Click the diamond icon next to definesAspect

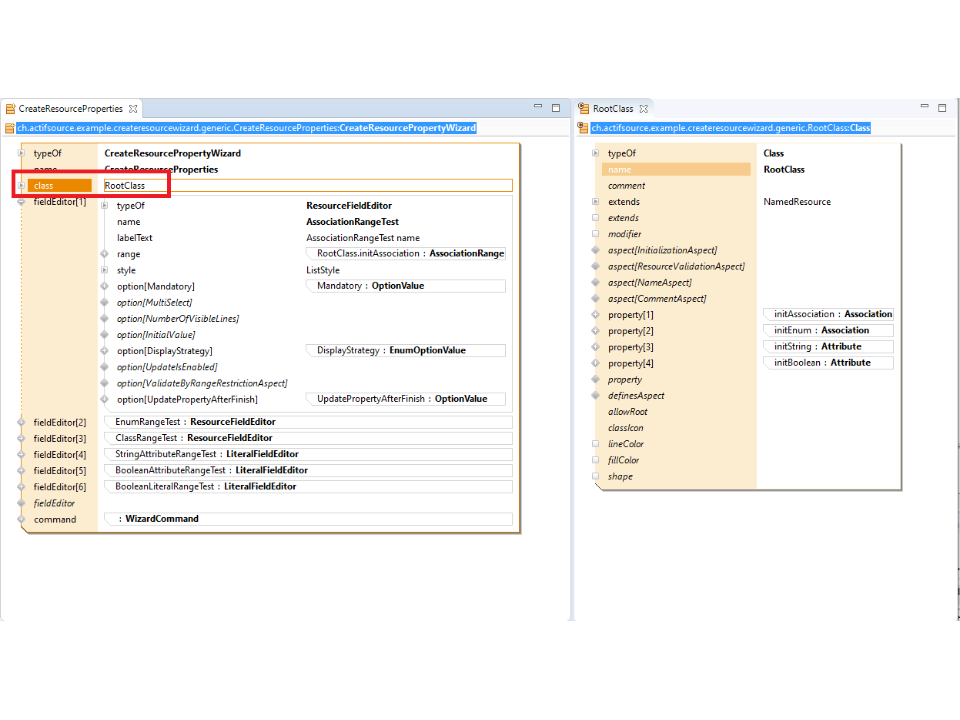coord(596,396)
